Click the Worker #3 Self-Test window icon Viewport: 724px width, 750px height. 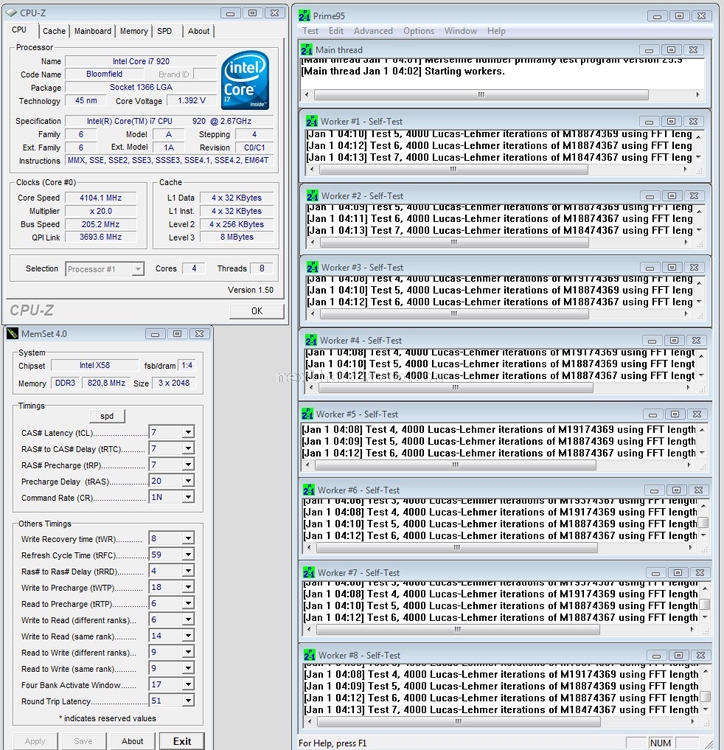pos(312,267)
